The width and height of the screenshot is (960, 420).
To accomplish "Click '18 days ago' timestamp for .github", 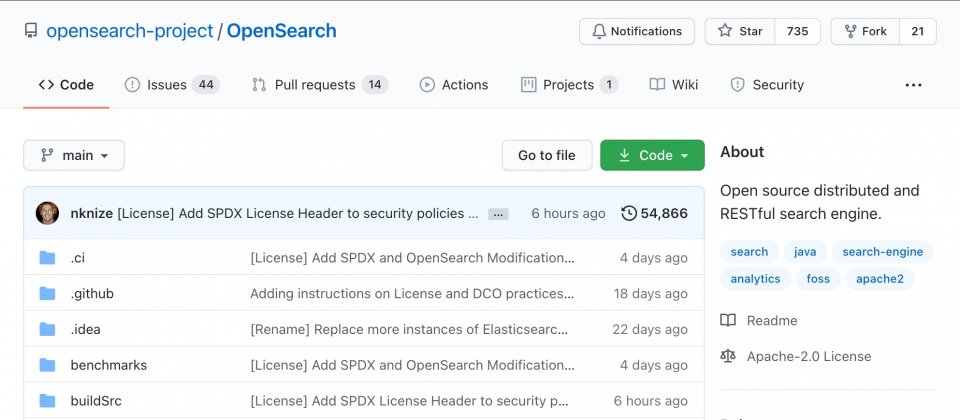I will (x=650, y=294).
